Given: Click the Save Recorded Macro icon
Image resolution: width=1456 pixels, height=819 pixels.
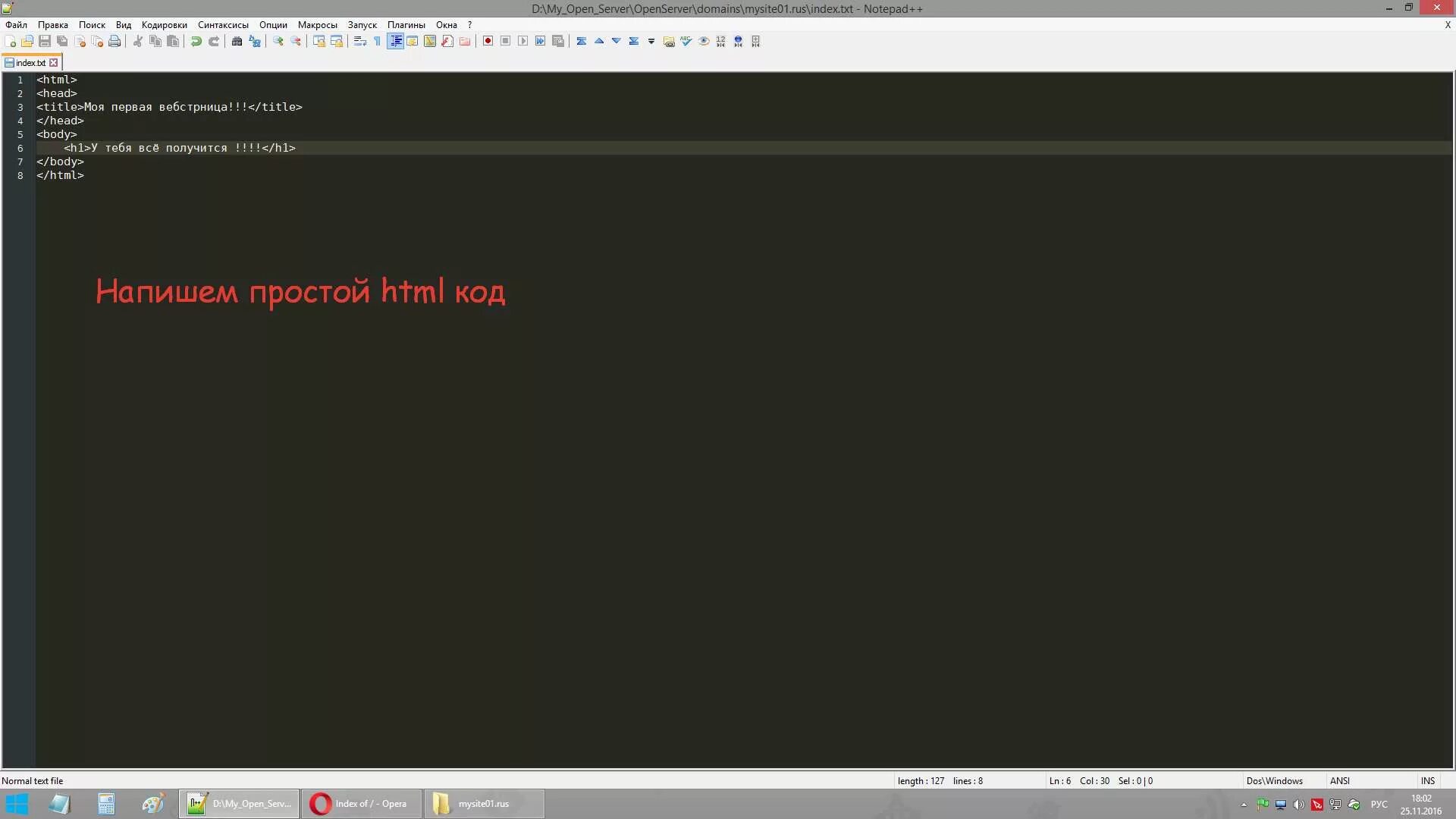Looking at the screenshot, I should 558,41.
